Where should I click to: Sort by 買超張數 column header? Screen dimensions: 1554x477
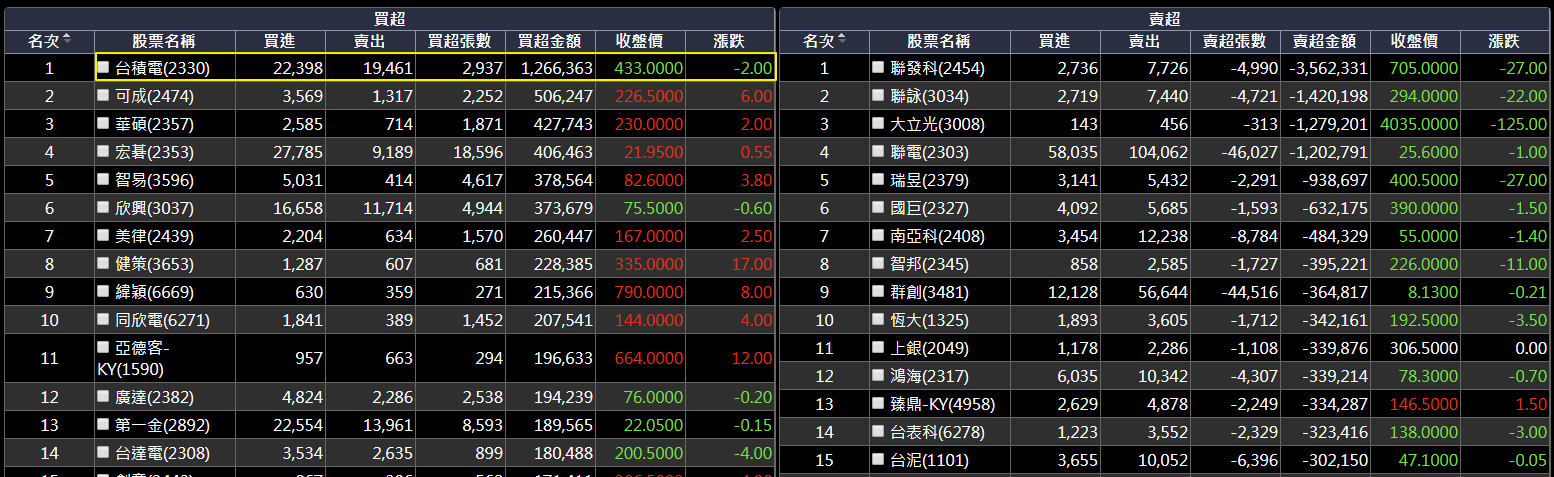point(460,41)
